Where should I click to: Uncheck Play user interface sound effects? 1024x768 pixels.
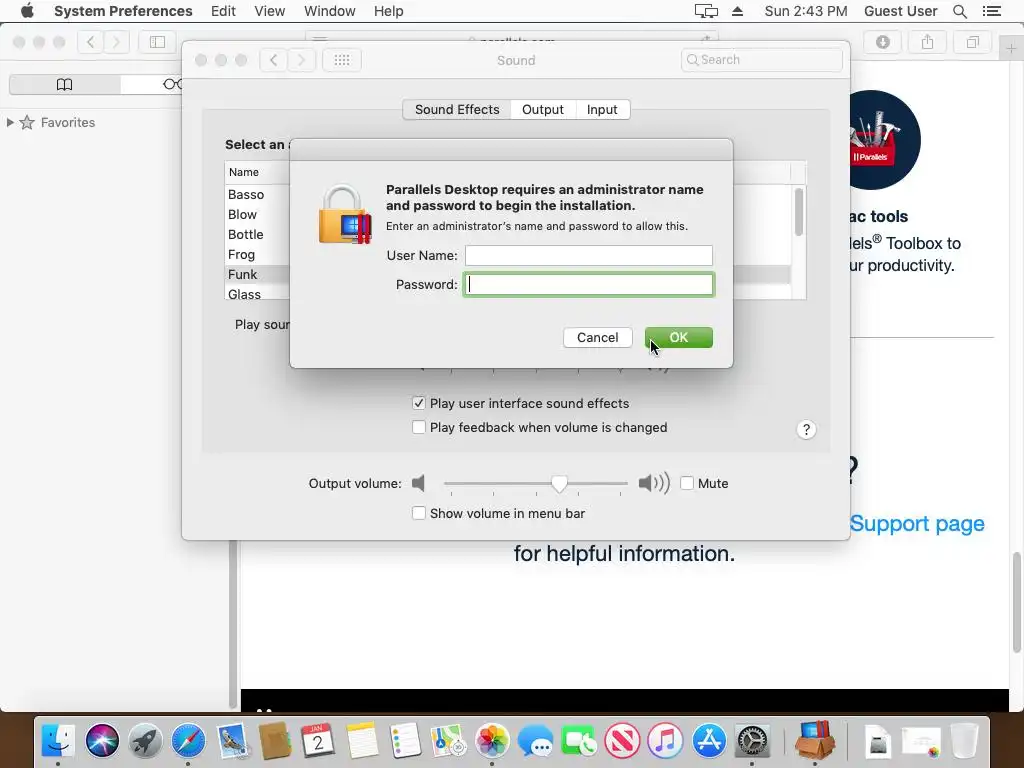coord(419,403)
